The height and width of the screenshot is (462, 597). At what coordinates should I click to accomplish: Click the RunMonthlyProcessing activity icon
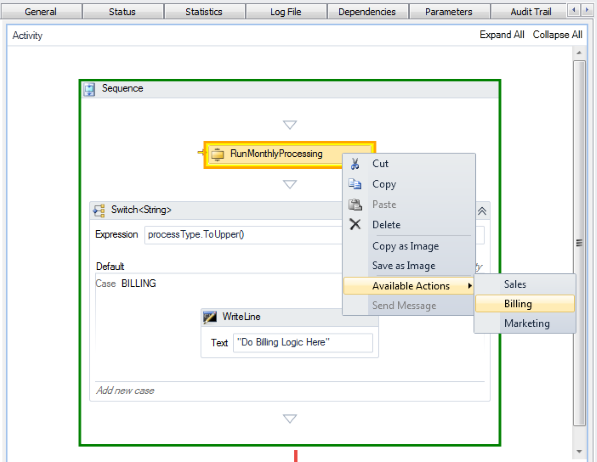pyautogui.click(x=217, y=154)
